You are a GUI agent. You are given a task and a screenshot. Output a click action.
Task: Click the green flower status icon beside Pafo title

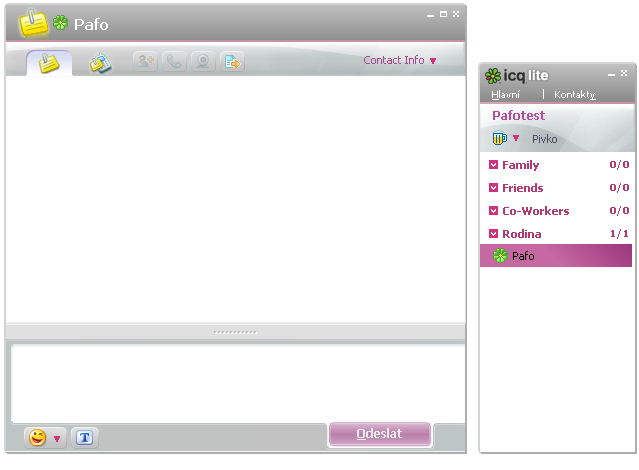pos(61,22)
